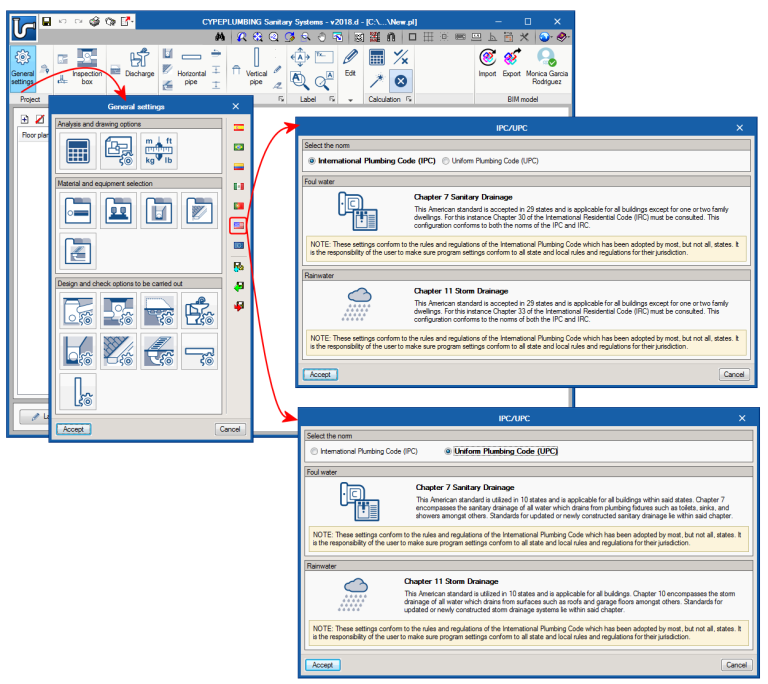768x684 pixels.
Task: Select the Spain flag norm icon
Action: [x=239, y=127]
